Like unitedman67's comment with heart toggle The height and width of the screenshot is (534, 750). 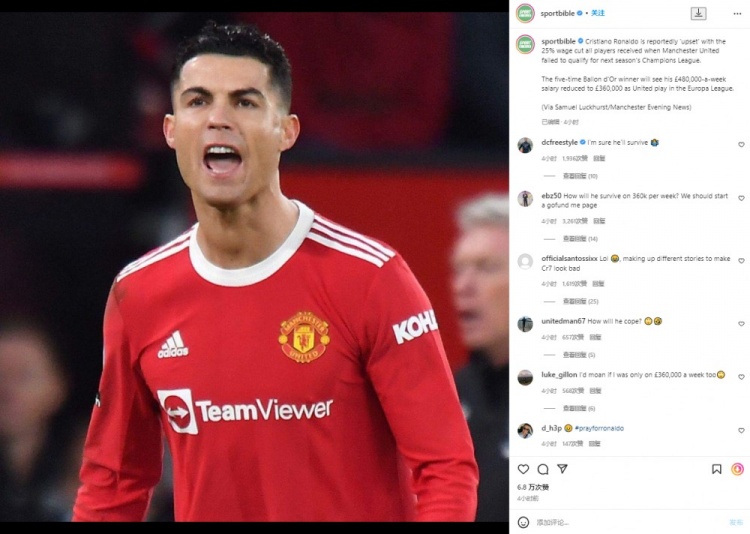(x=741, y=324)
